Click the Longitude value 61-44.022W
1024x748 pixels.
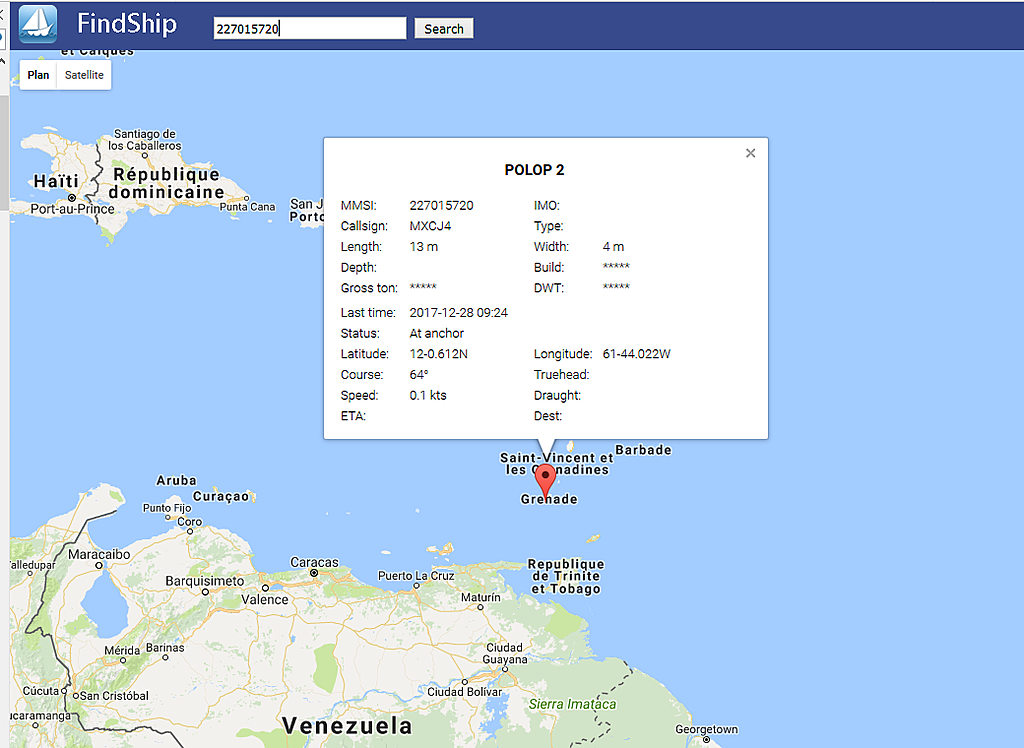coord(636,354)
